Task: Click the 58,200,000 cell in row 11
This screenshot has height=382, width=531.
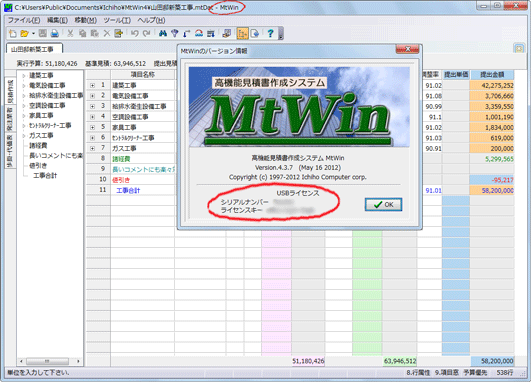Action: [x=492, y=190]
